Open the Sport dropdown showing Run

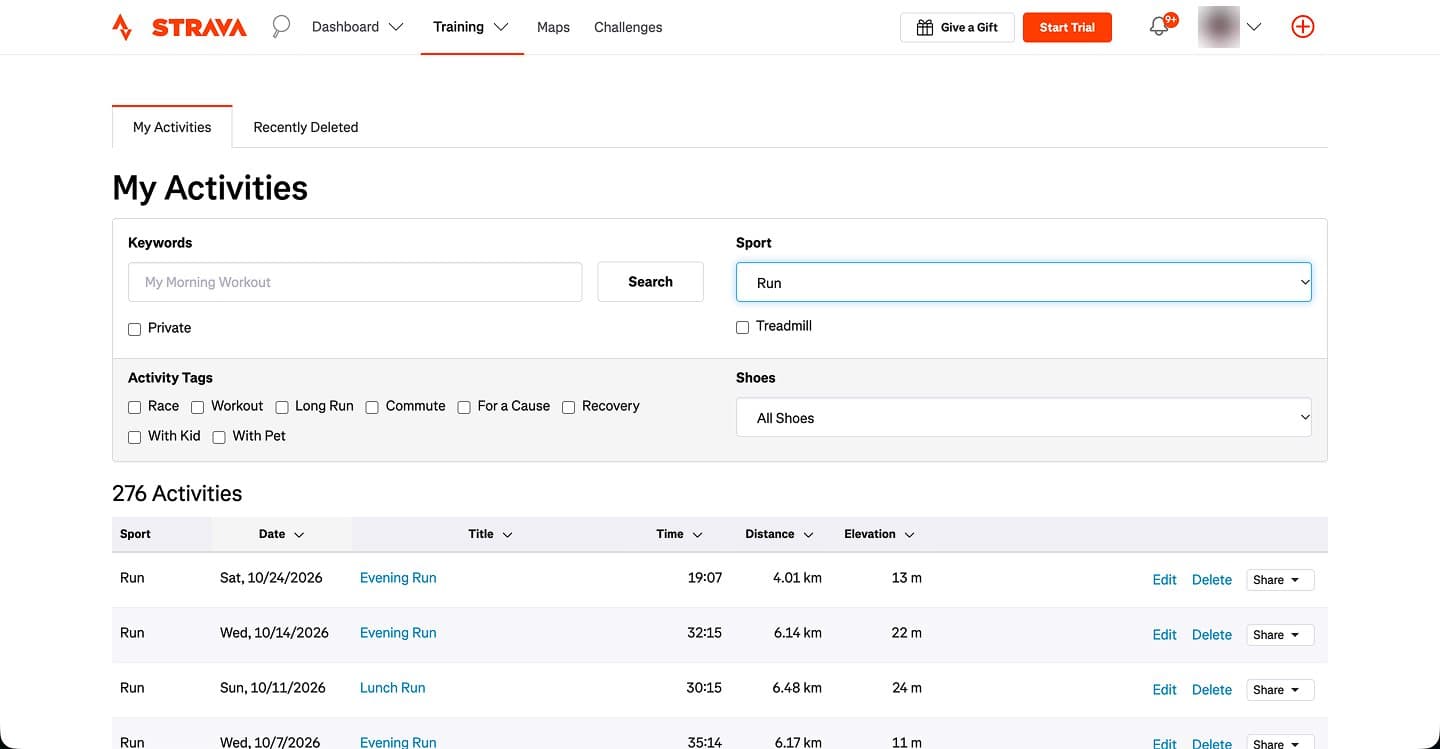(x=1024, y=282)
